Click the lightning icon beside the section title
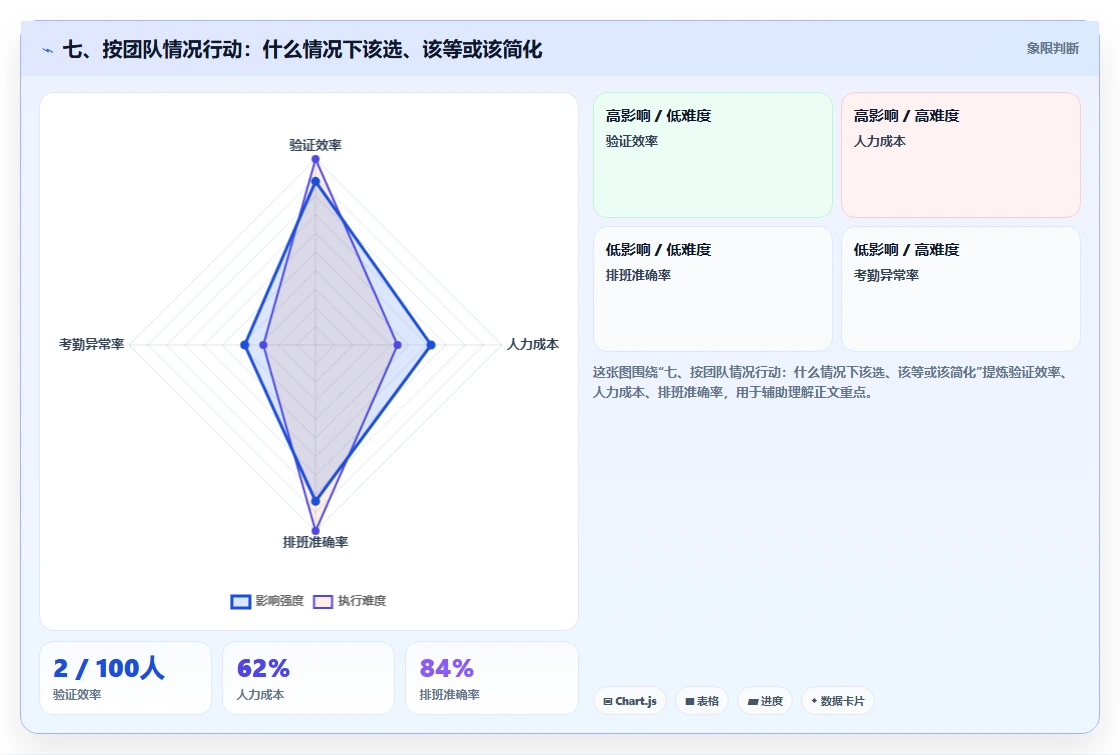 coord(48,50)
